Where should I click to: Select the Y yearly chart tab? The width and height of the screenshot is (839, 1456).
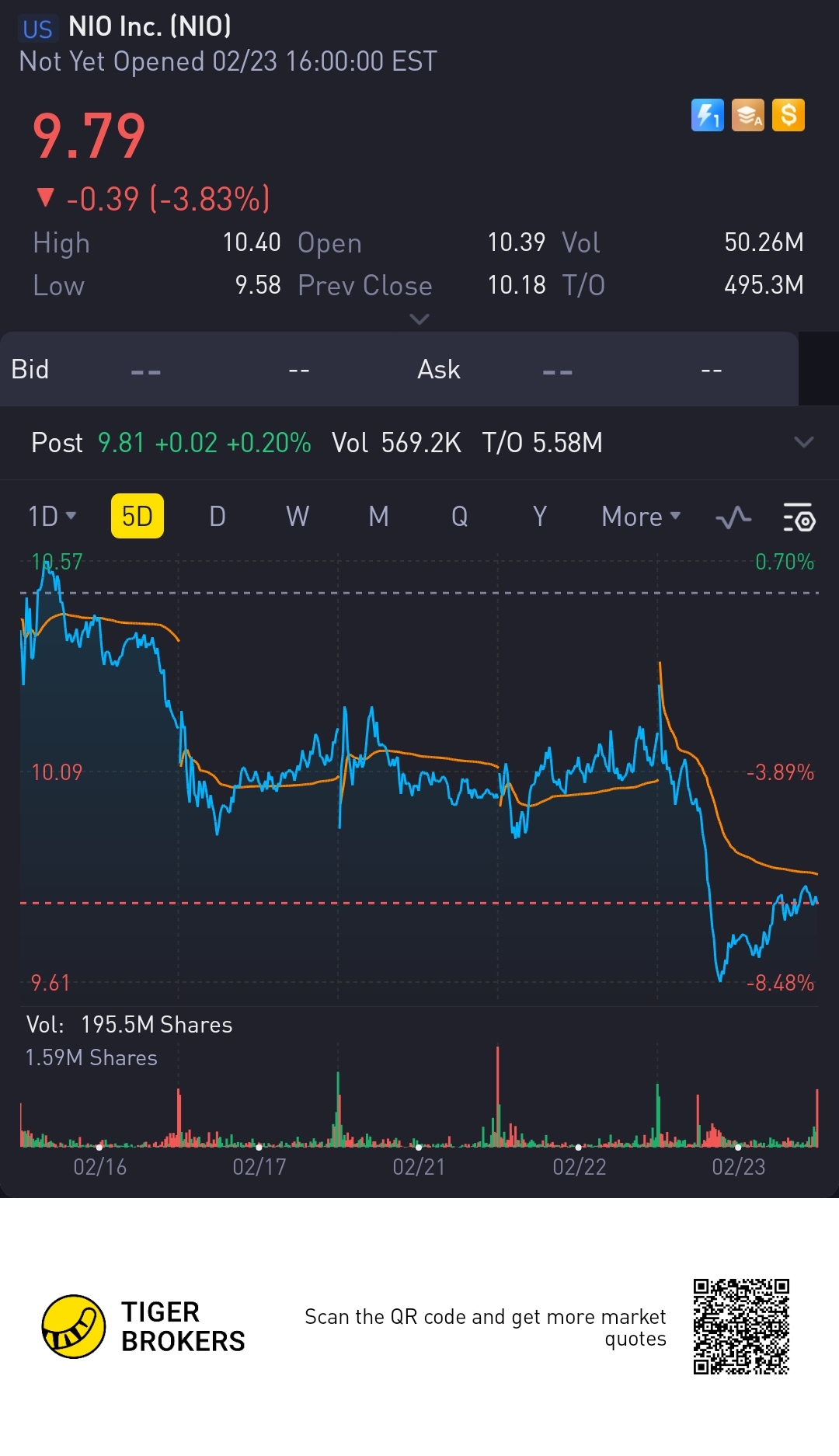(540, 517)
